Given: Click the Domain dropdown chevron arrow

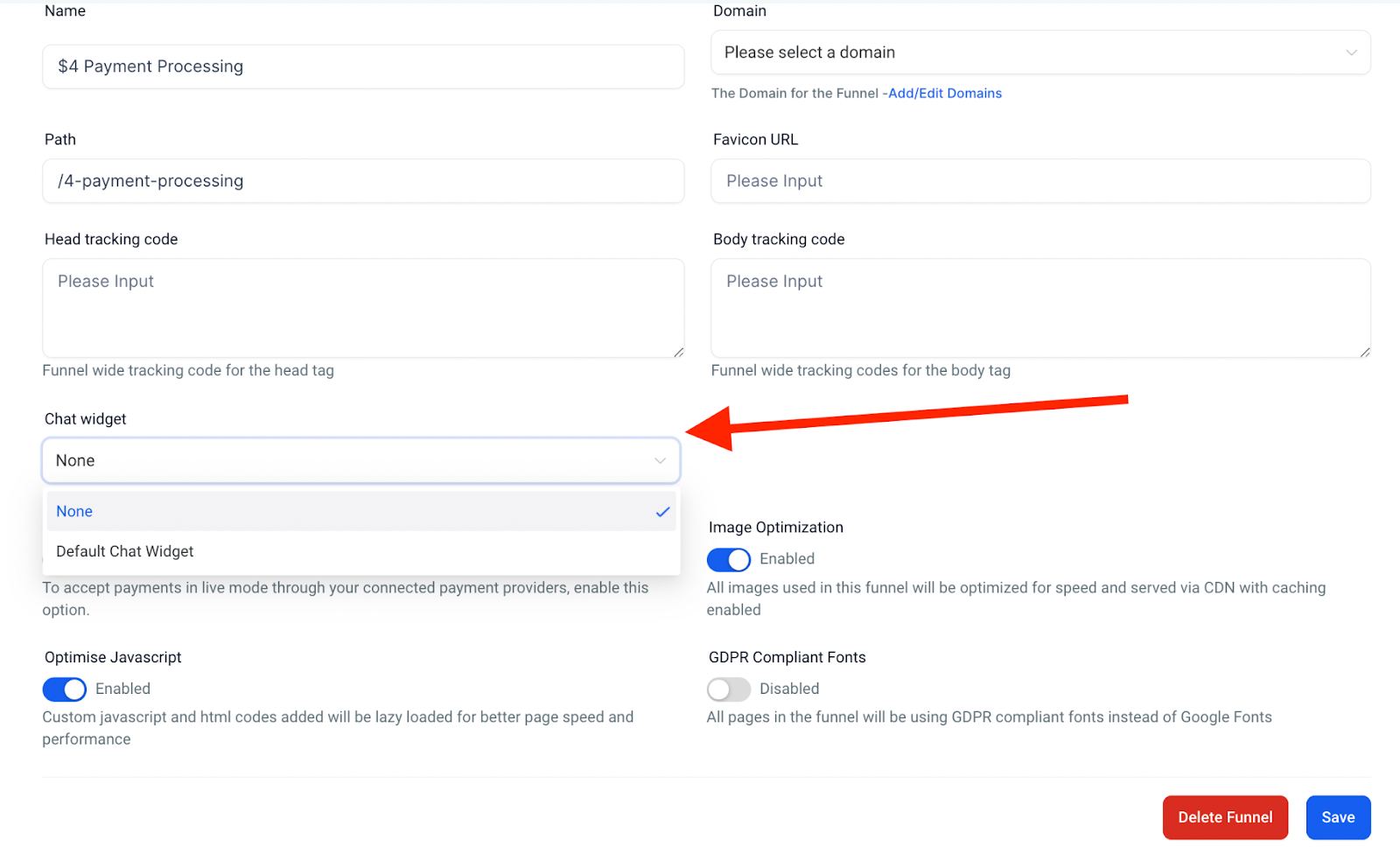Looking at the screenshot, I should coord(1351,52).
